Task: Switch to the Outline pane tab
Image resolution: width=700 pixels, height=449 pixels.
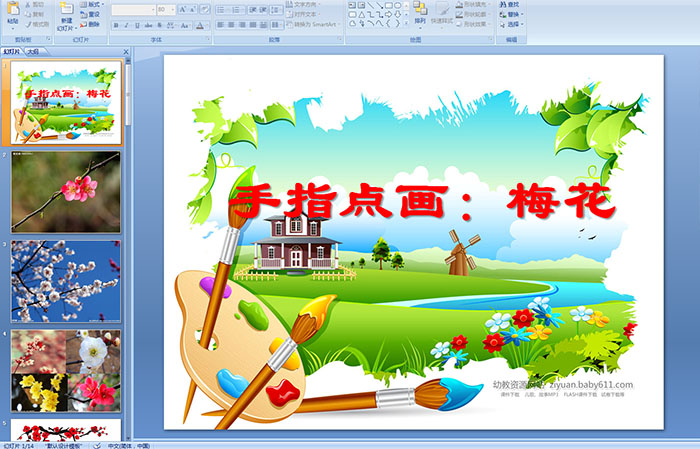Action: coord(32,50)
